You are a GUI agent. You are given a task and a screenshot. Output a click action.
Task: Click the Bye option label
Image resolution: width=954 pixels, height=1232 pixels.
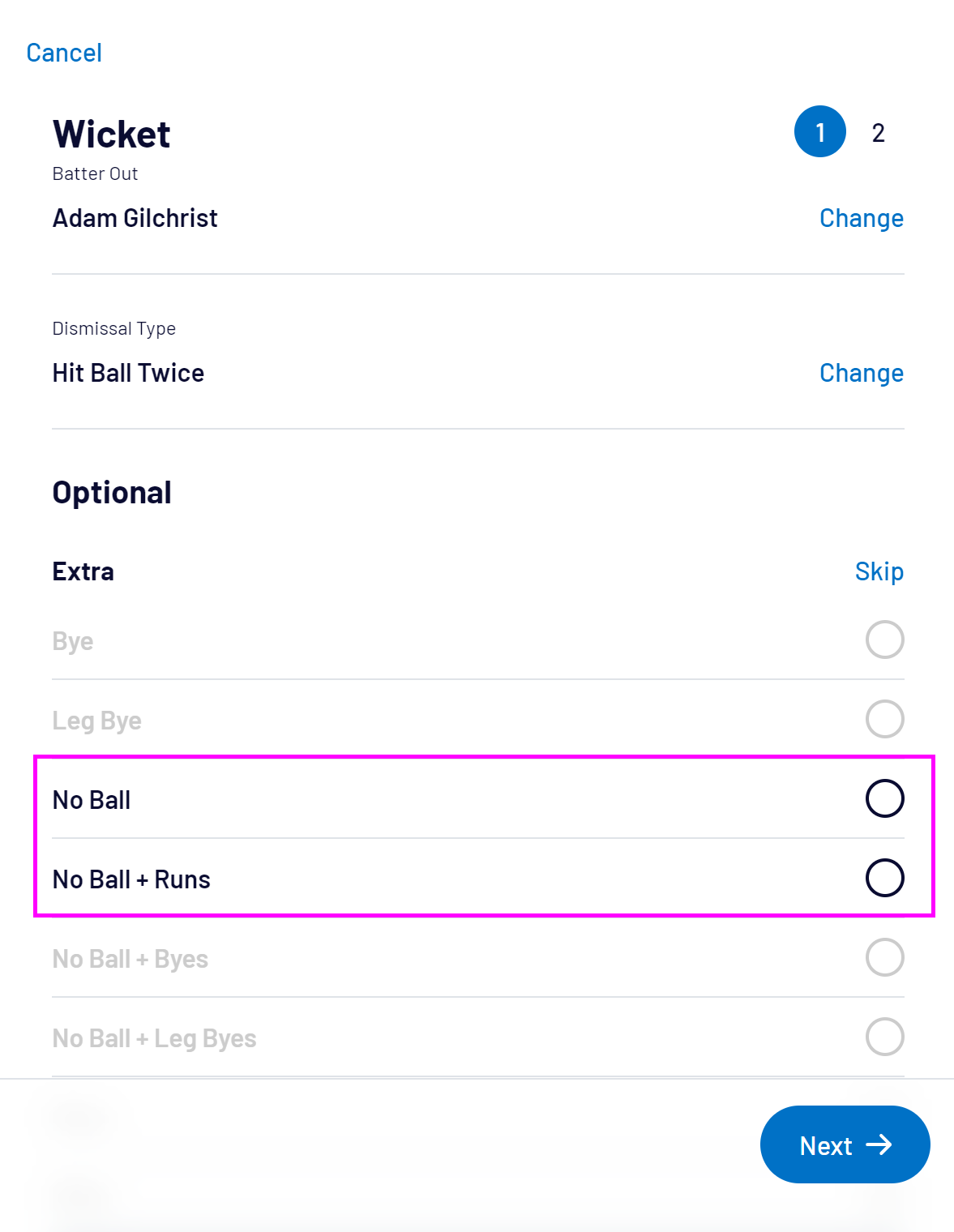(73, 641)
